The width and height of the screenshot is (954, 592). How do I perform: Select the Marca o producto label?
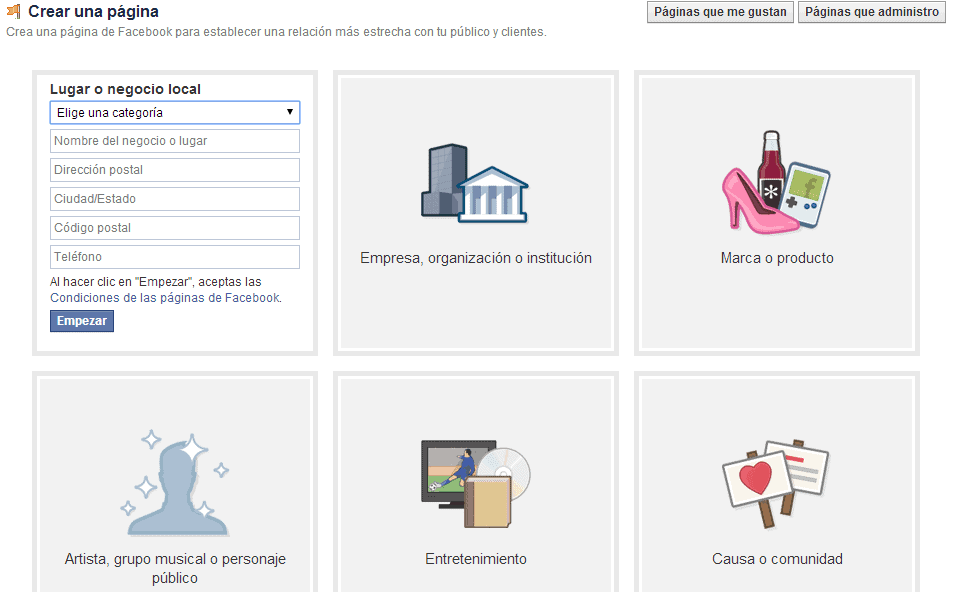click(x=777, y=258)
